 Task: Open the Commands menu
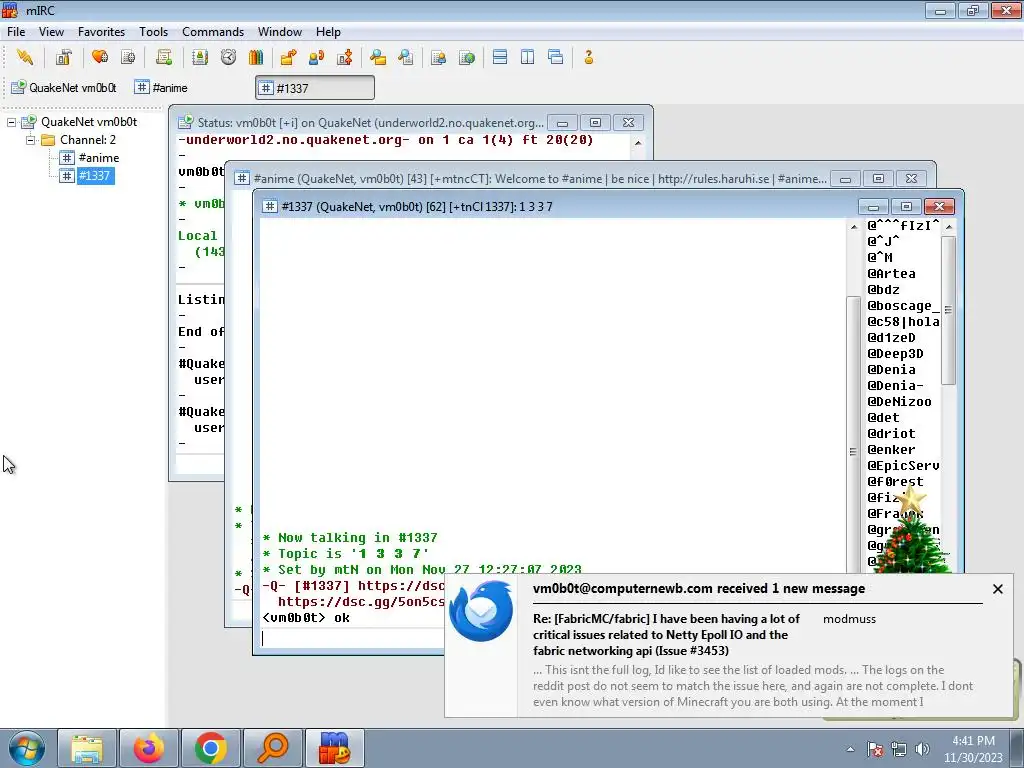click(x=213, y=32)
